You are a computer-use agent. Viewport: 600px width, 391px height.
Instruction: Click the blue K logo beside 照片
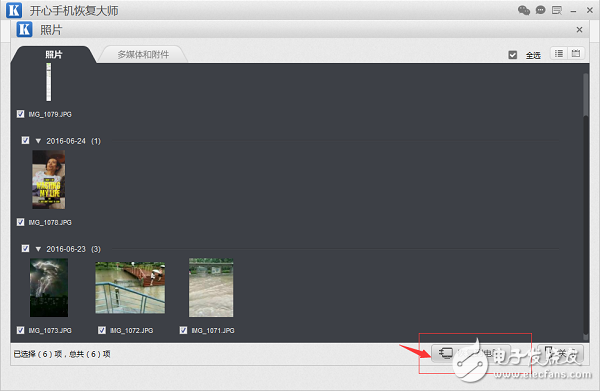point(24,29)
